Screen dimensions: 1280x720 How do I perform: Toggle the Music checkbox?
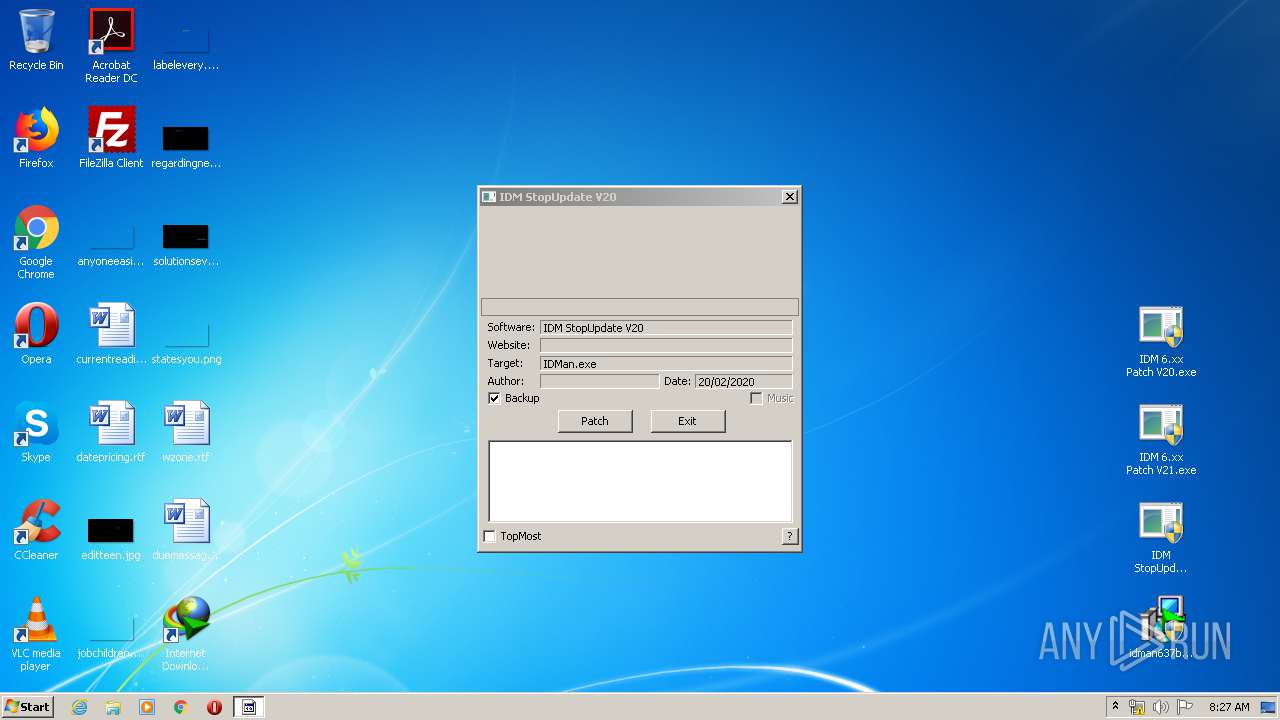[756, 398]
